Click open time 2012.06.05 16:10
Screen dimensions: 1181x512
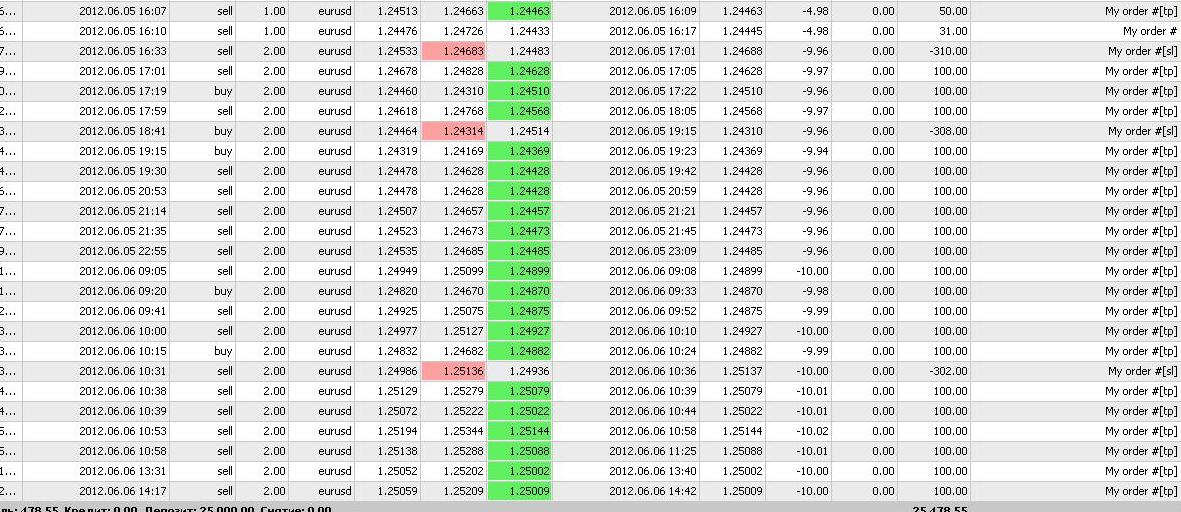[123, 32]
